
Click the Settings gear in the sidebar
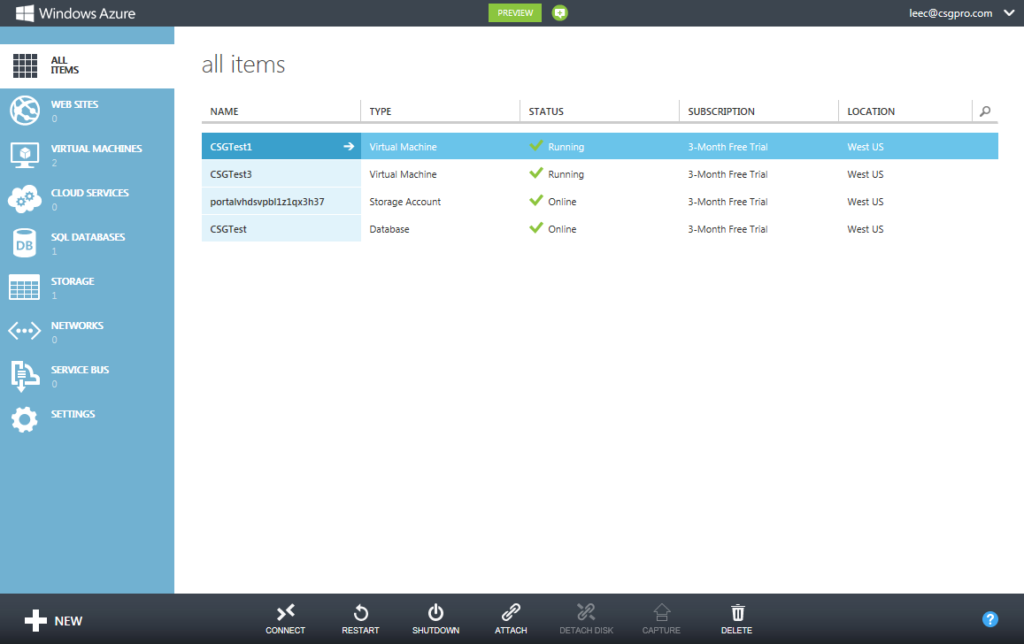click(x=24, y=419)
